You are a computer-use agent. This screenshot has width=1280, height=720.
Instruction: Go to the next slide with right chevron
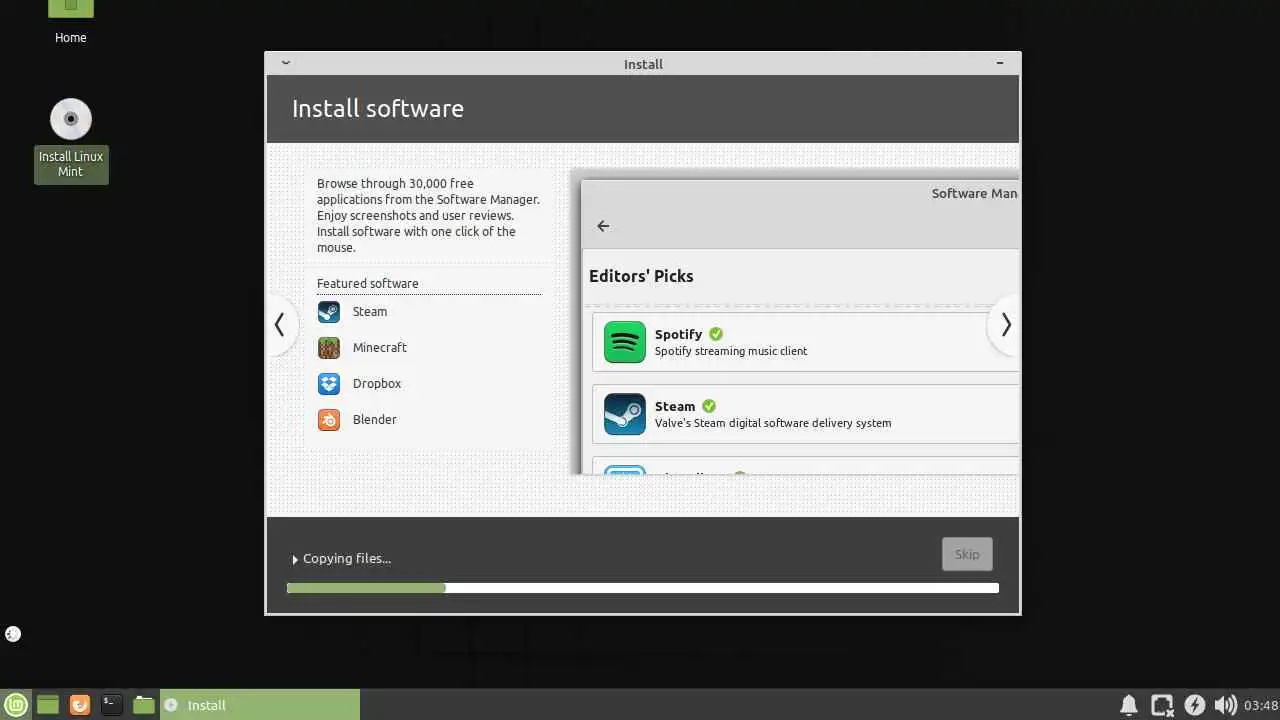[1005, 325]
